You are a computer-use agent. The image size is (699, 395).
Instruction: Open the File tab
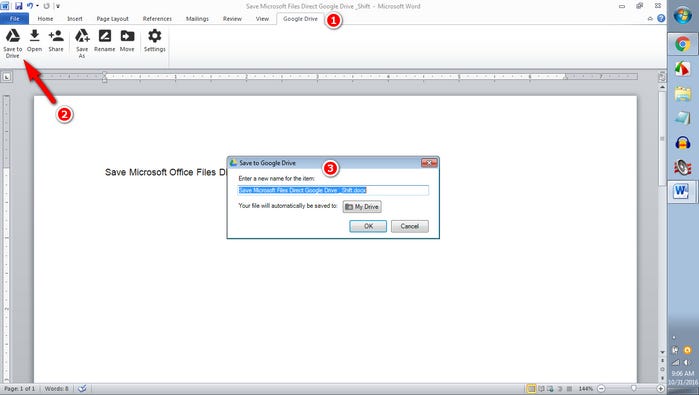coord(14,19)
